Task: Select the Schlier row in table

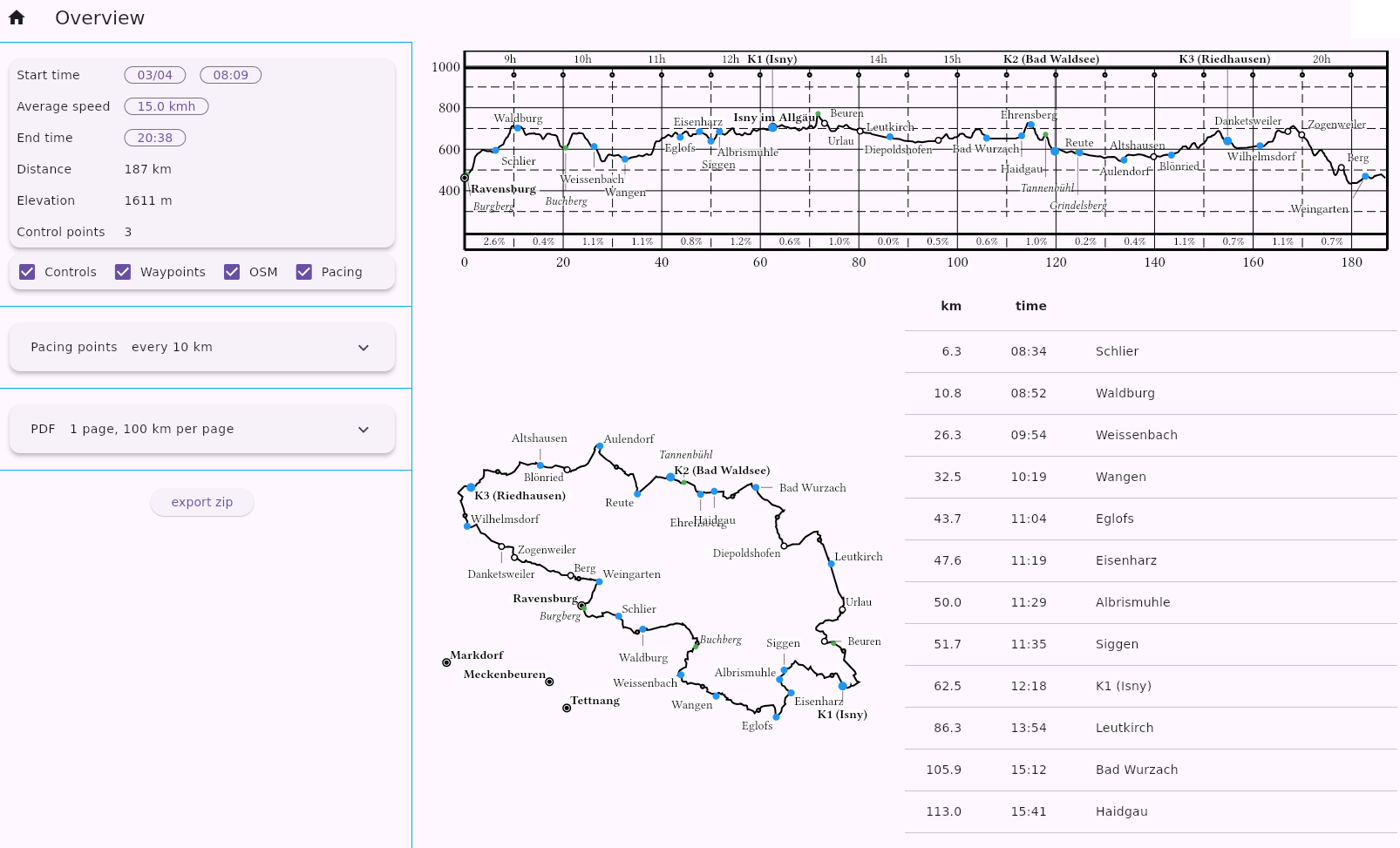Action: pos(1151,351)
